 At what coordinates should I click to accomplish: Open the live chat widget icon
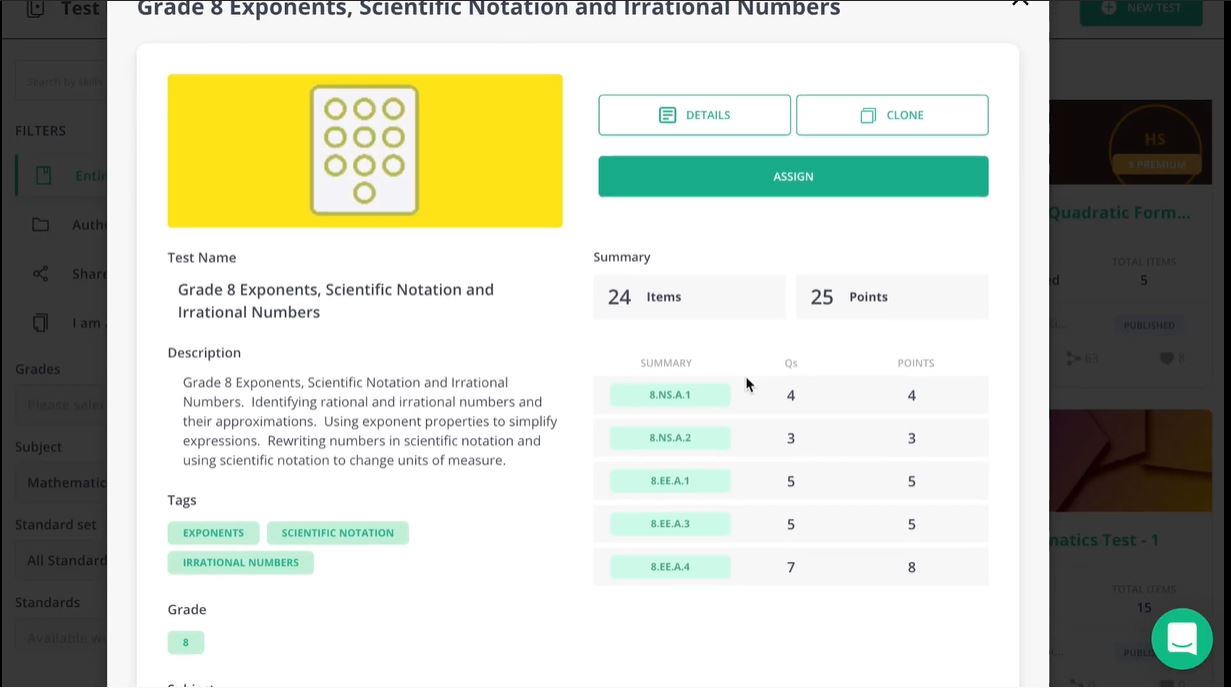point(1181,638)
